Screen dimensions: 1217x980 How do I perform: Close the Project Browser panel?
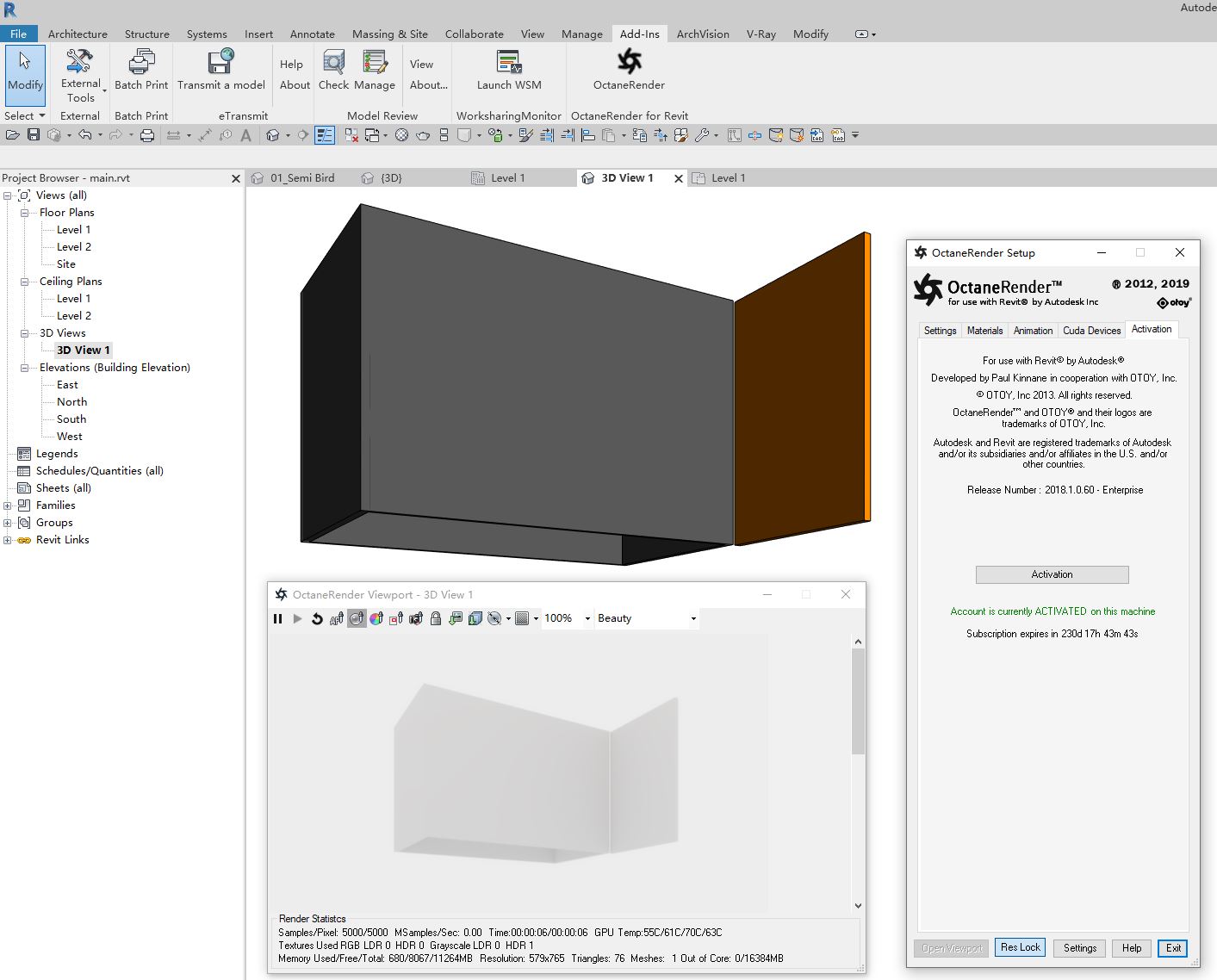tap(236, 178)
